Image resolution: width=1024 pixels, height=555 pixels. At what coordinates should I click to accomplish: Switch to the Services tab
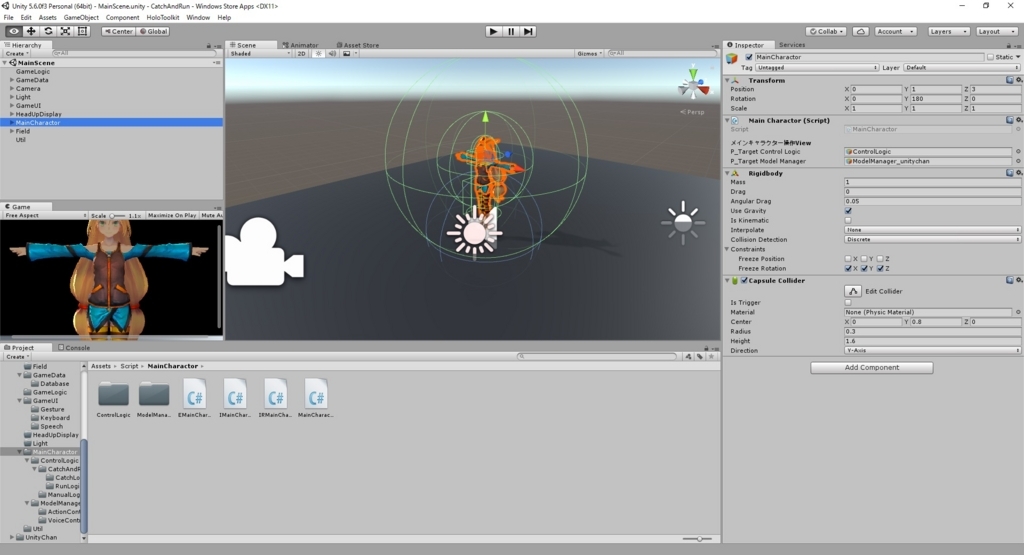792,45
